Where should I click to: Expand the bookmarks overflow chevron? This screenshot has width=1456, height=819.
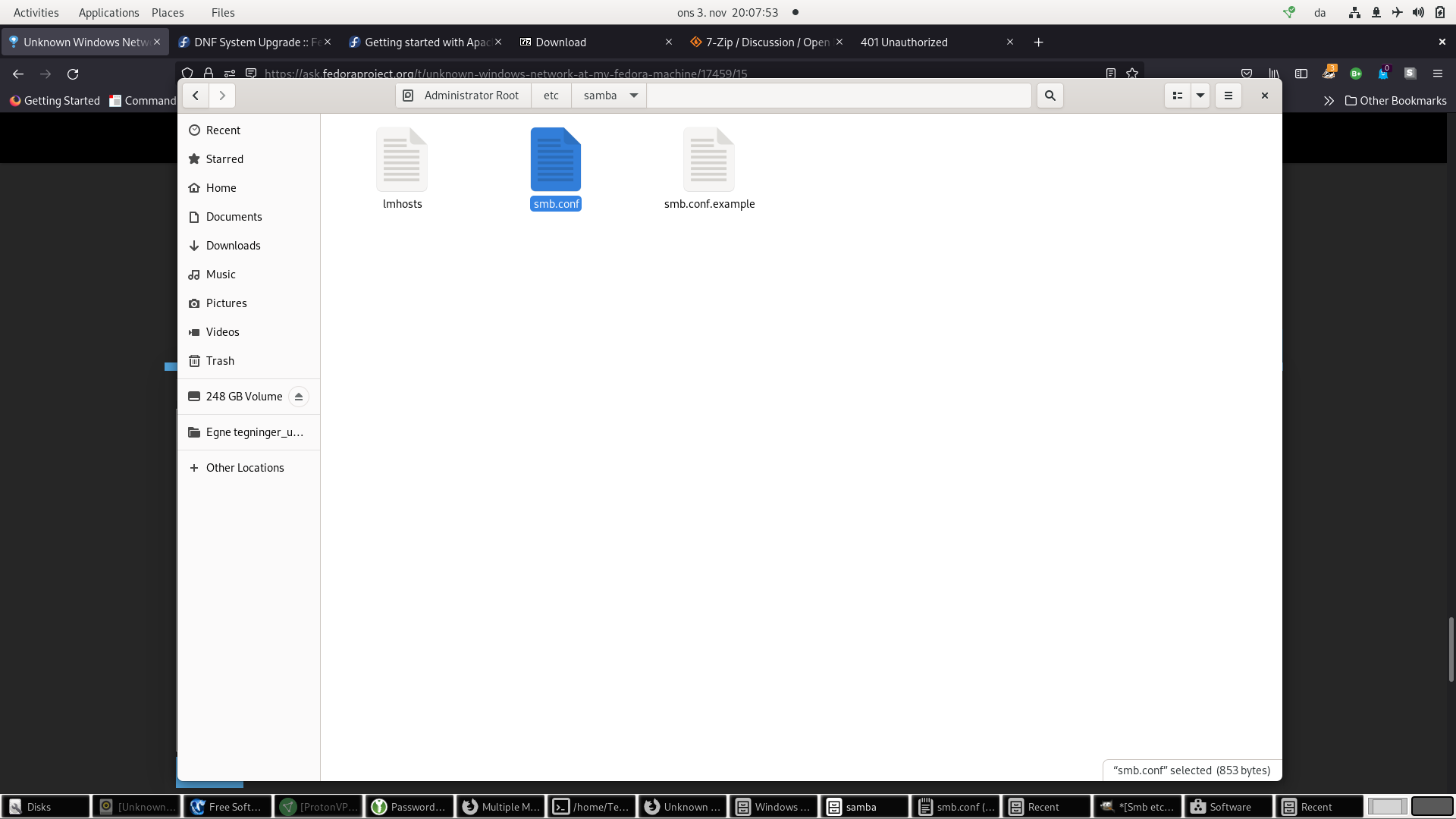pos(1329,101)
